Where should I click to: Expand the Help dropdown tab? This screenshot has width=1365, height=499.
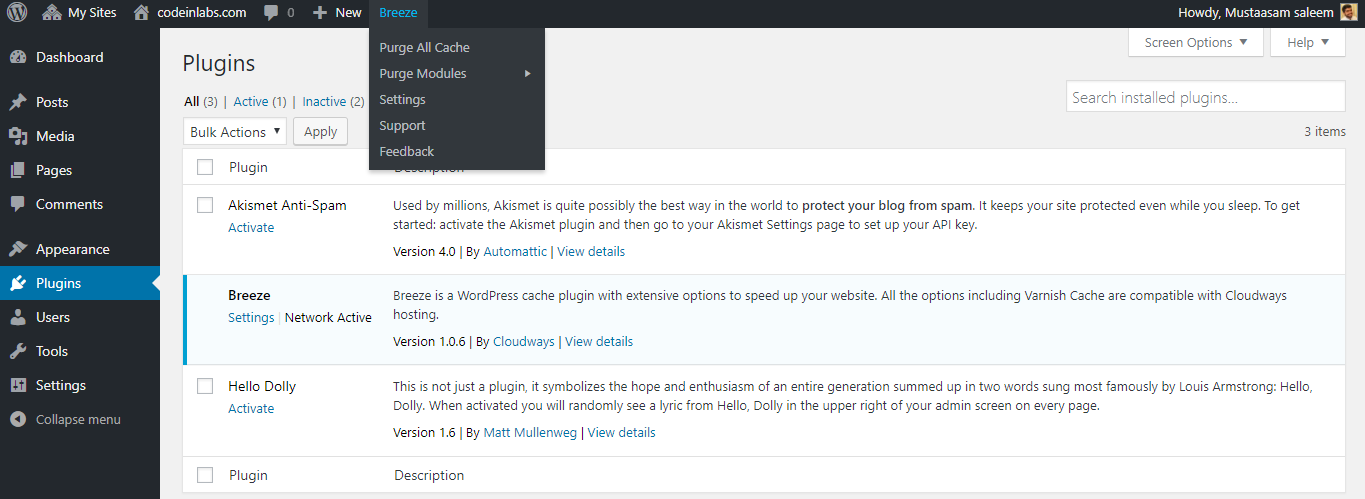point(1308,42)
